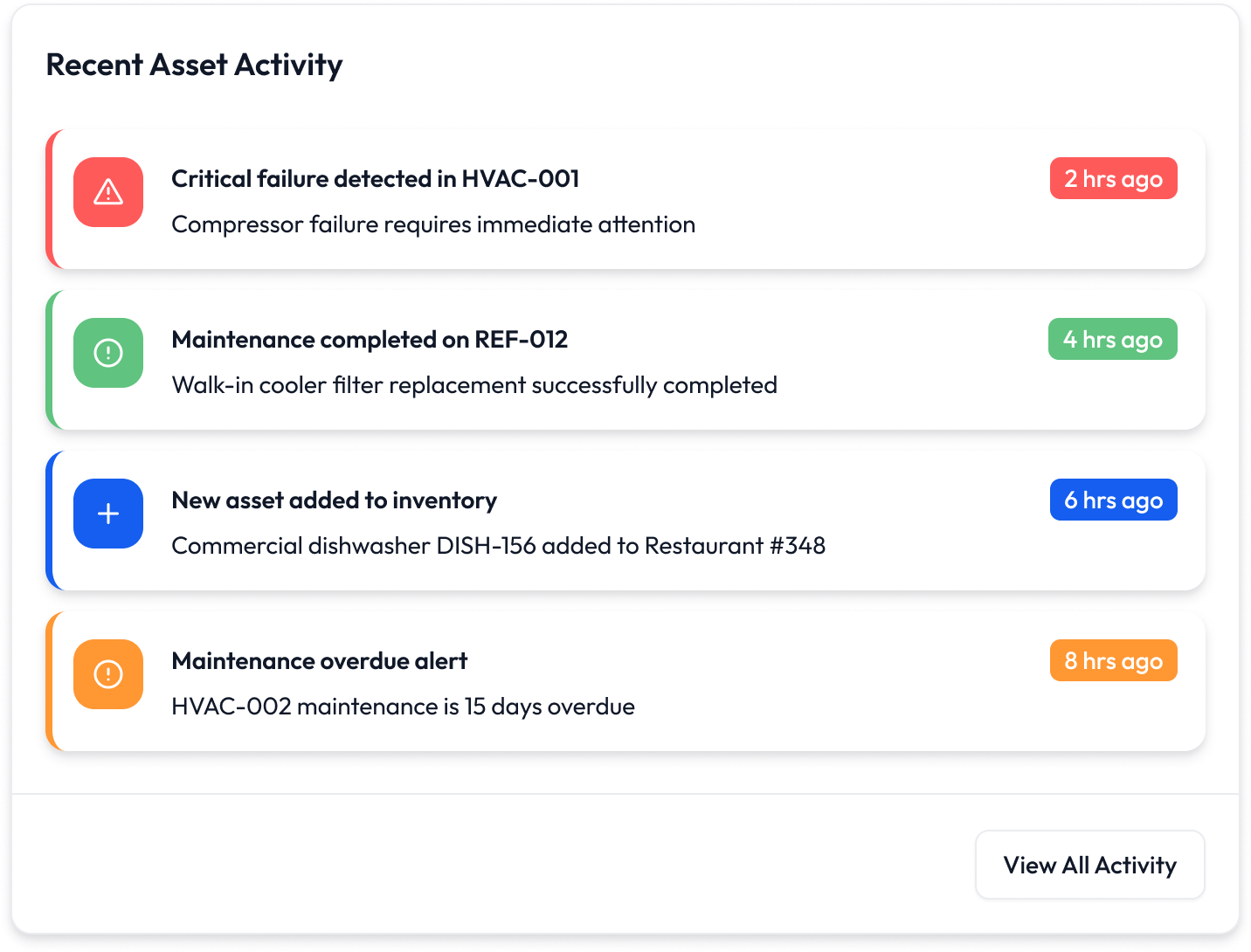Click the green maintenance completed icon
This screenshot has width=1251, height=952.
[108, 353]
